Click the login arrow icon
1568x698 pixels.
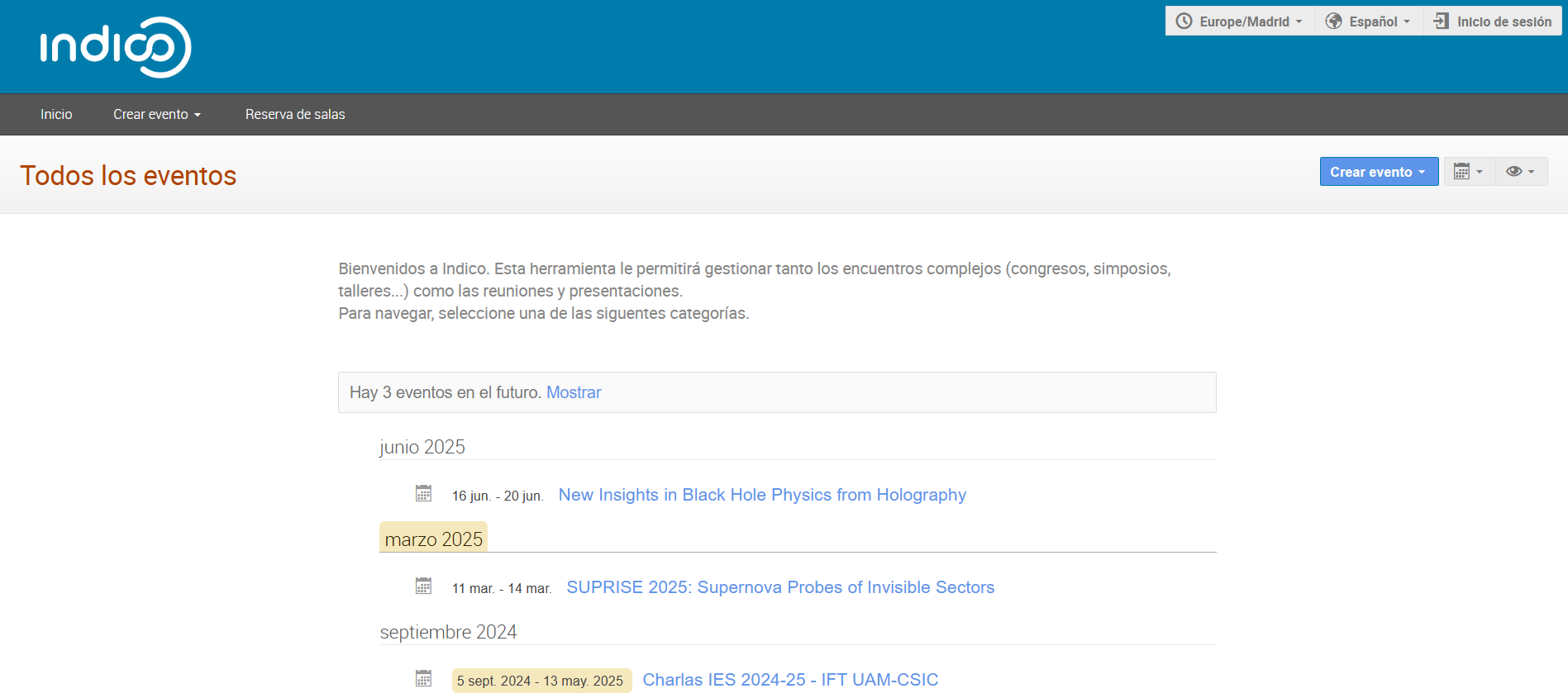(x=1442, y=21)
